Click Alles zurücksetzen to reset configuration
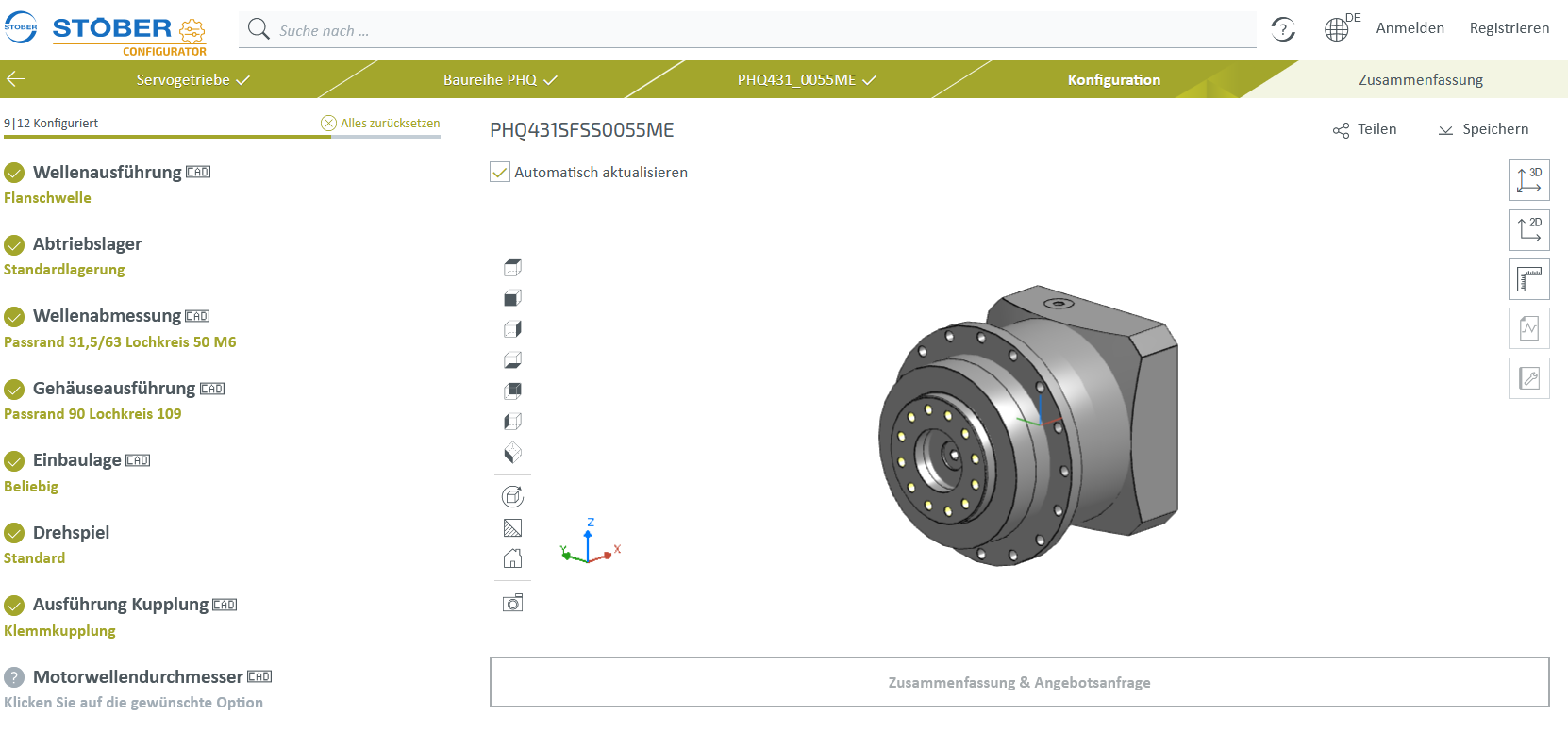 [x=380, y=124]
